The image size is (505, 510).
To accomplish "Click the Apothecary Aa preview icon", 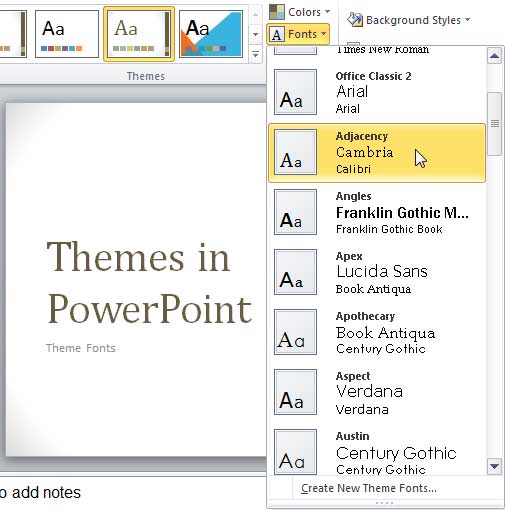I will tap(295, 332).
